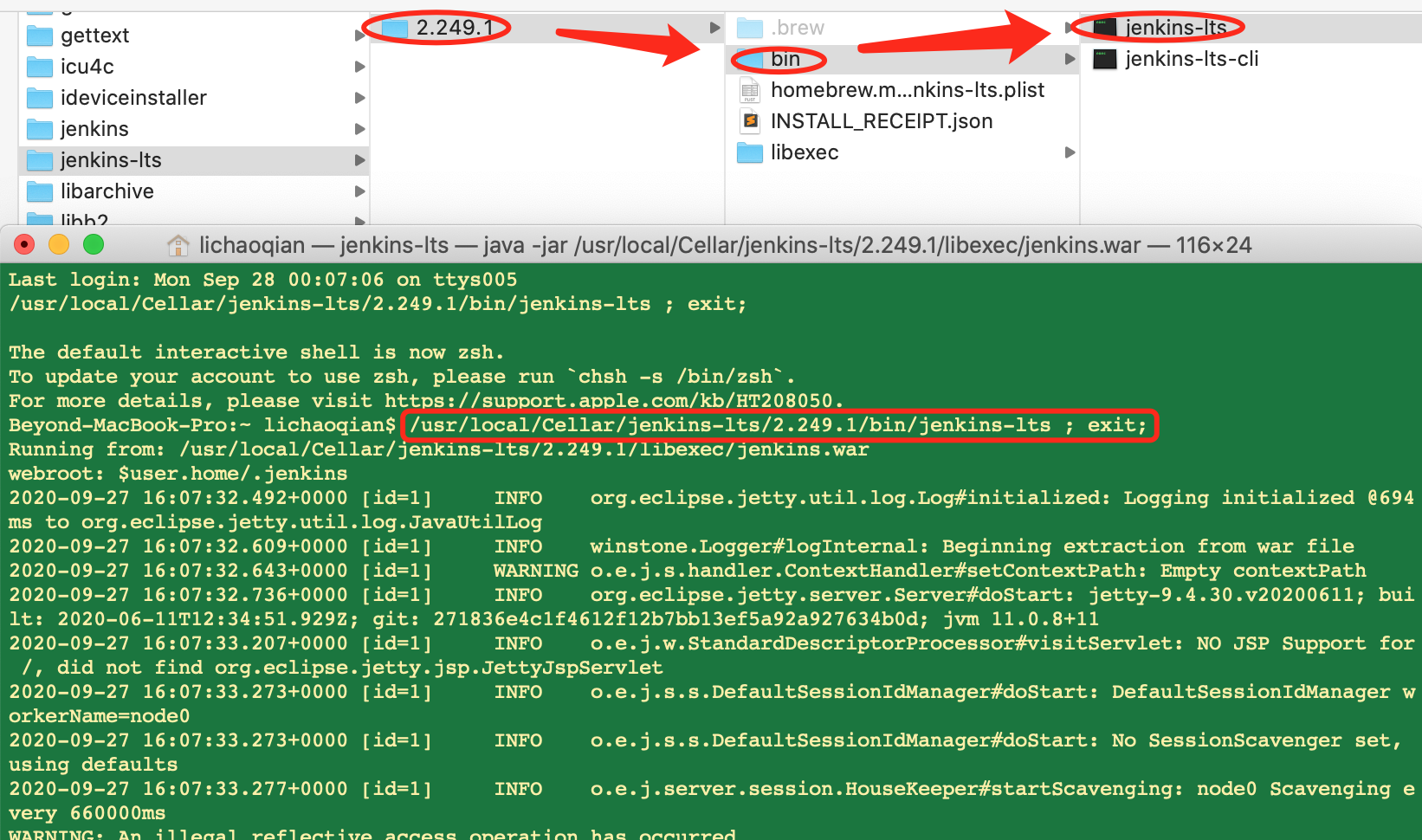Expand the libexec folder chevron

(1070, 152)
